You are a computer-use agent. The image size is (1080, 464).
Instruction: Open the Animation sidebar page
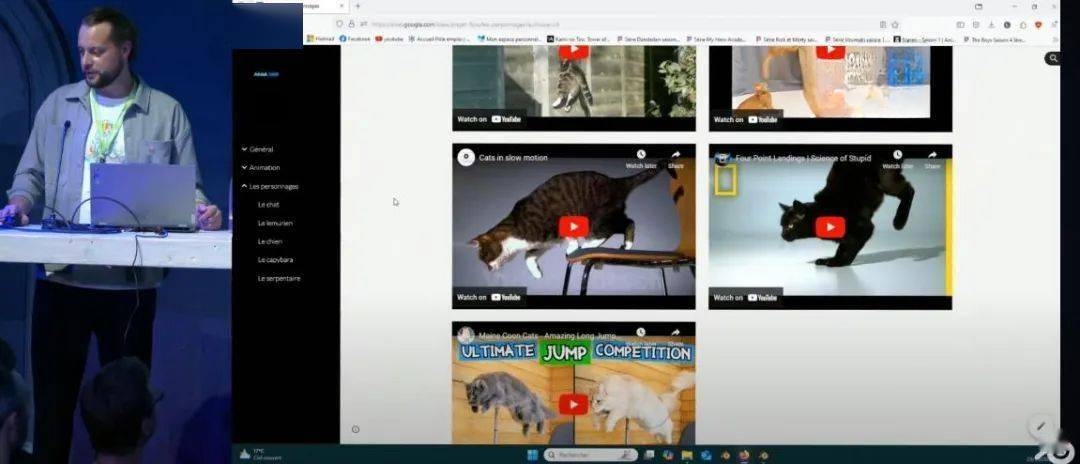(x=264, y=167)
